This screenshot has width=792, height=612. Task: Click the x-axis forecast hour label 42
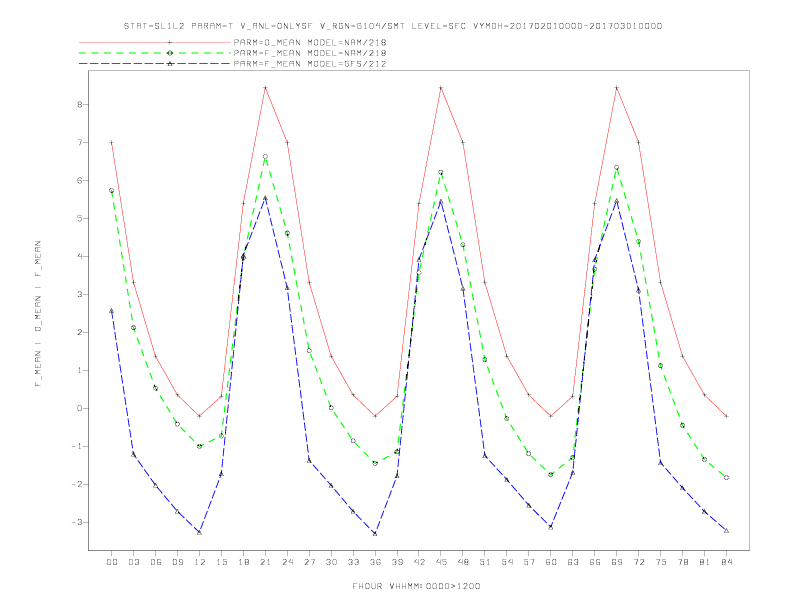[419, 562]
